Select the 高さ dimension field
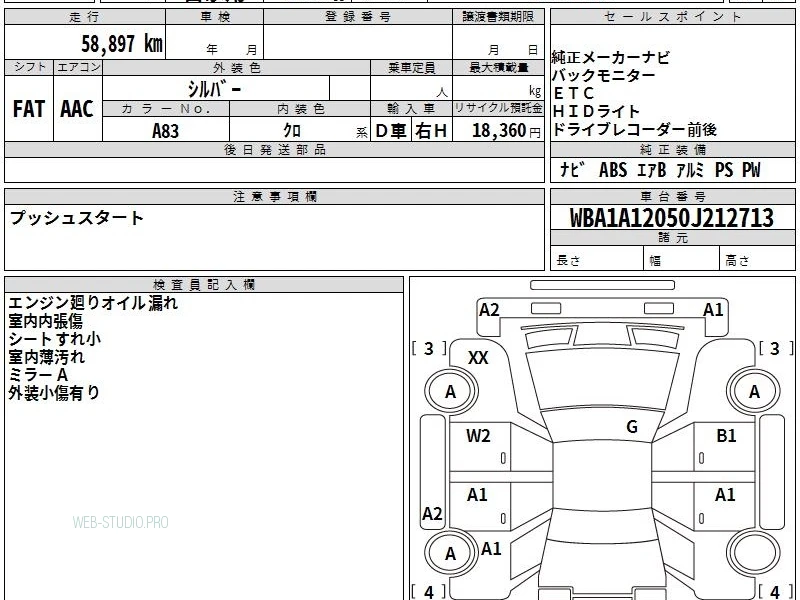This screenshot has height=600, width=800. tap(757, 258)
